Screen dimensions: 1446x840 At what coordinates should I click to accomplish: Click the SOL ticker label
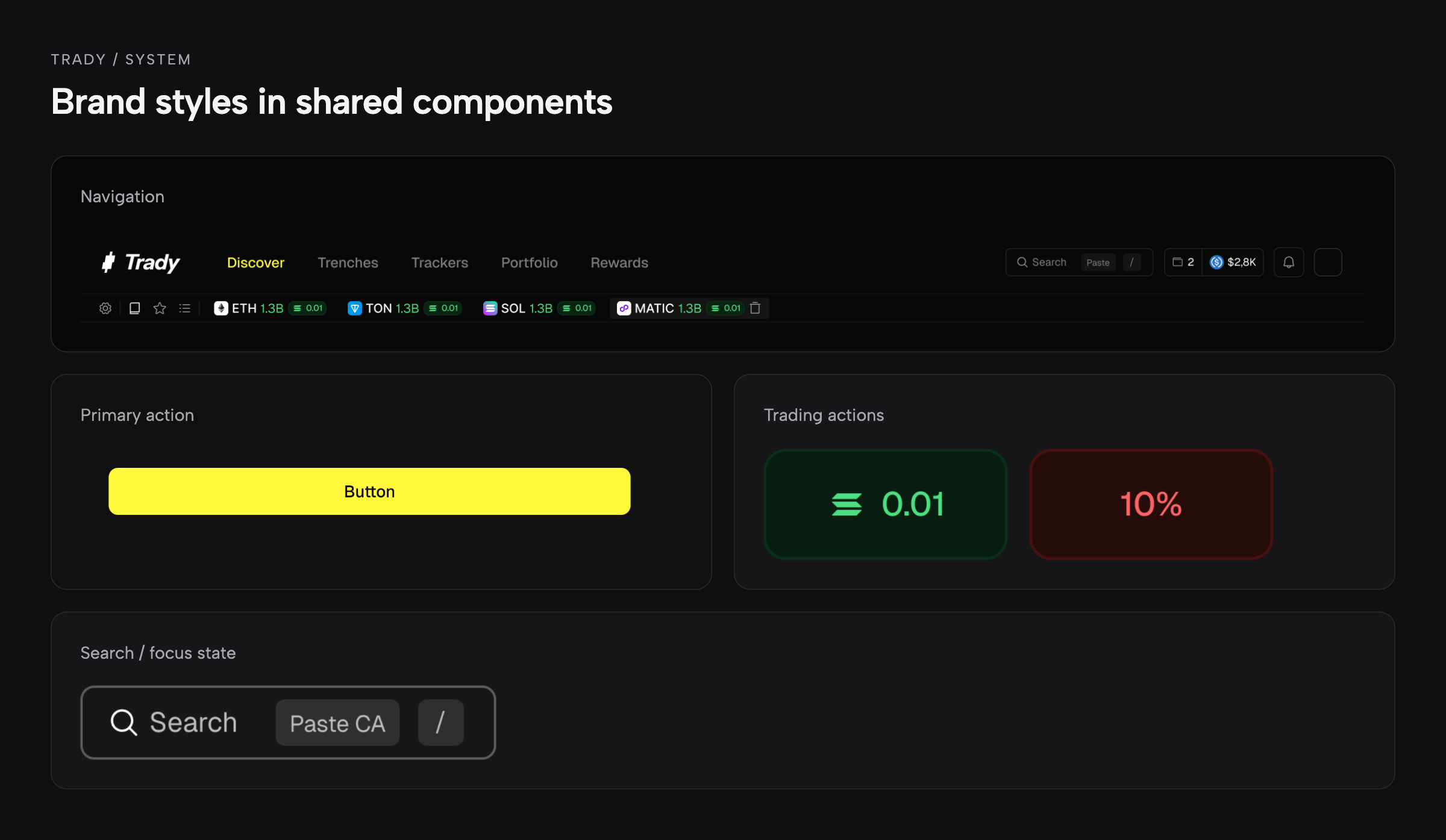pos(513,308)
